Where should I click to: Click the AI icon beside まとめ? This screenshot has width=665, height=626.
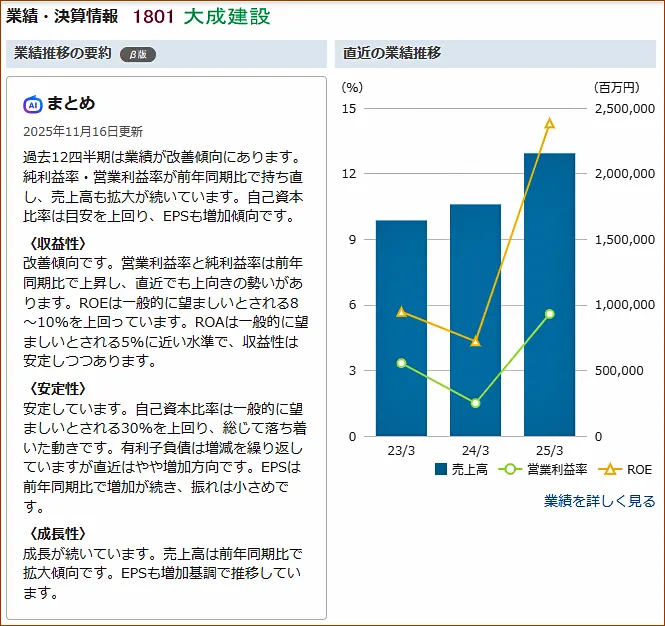(x=33, y=104)
